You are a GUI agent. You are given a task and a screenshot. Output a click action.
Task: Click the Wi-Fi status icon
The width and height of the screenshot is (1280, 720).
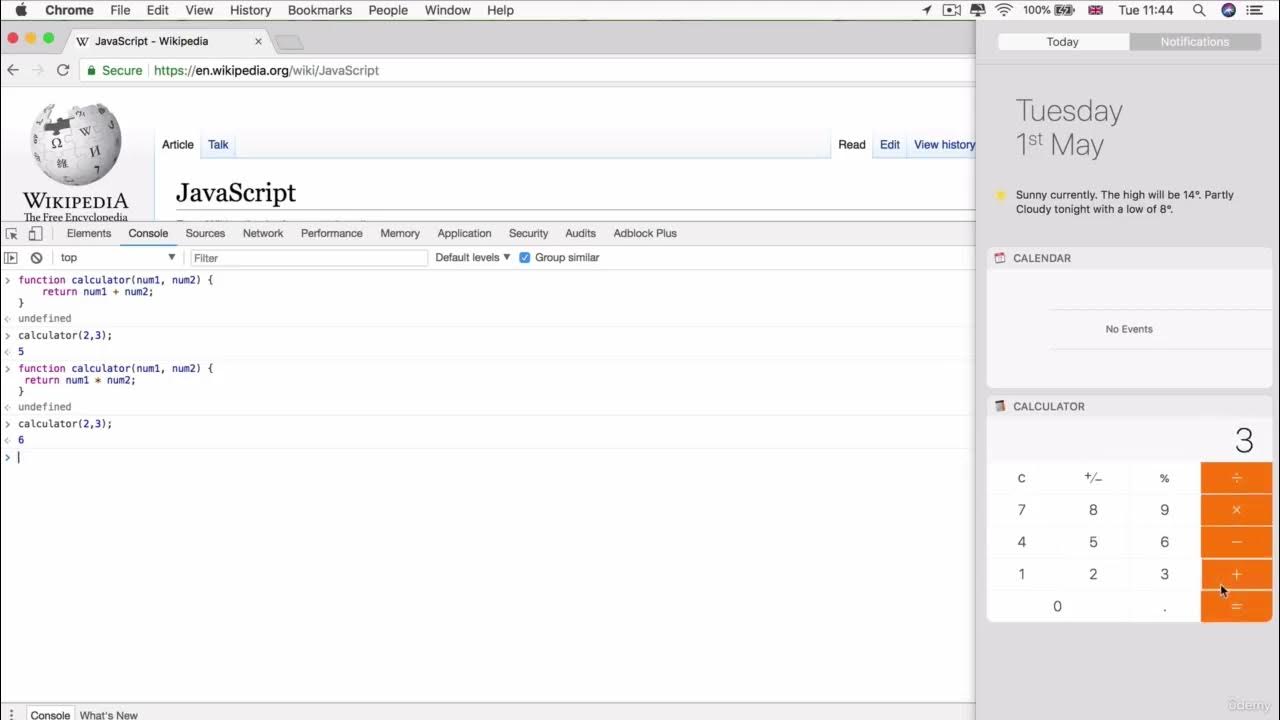[1004, 10]
